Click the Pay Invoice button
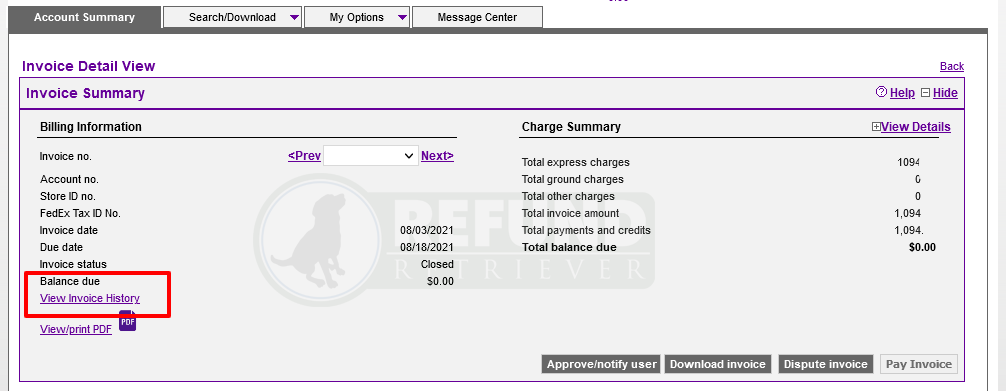 click(x=919, y=364)
